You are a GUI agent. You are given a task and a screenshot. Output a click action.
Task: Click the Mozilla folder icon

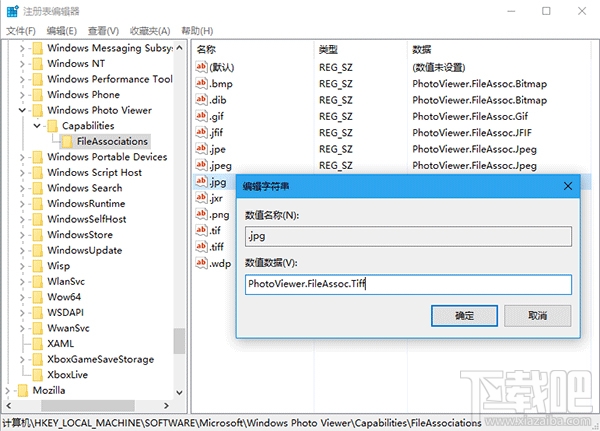[x=23, y=390]
